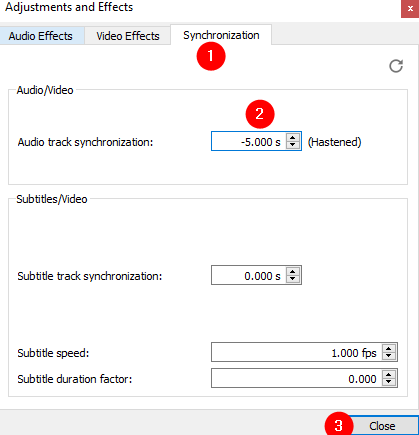Image resolution: width=419 pixels, height=435 pixels.
Task: Click the reset synchronization refresh icon
Action: 396,66
